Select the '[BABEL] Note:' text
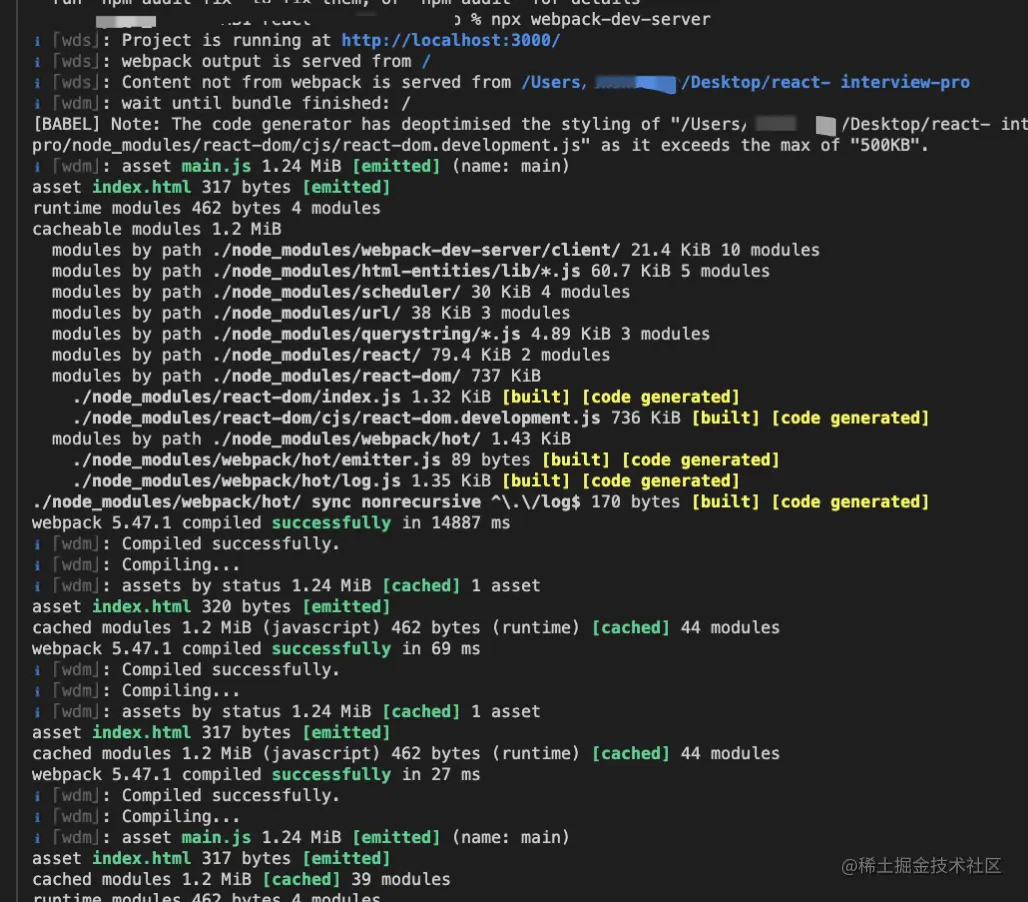The height and width of the screenshot is (902, 1028). 96,125
